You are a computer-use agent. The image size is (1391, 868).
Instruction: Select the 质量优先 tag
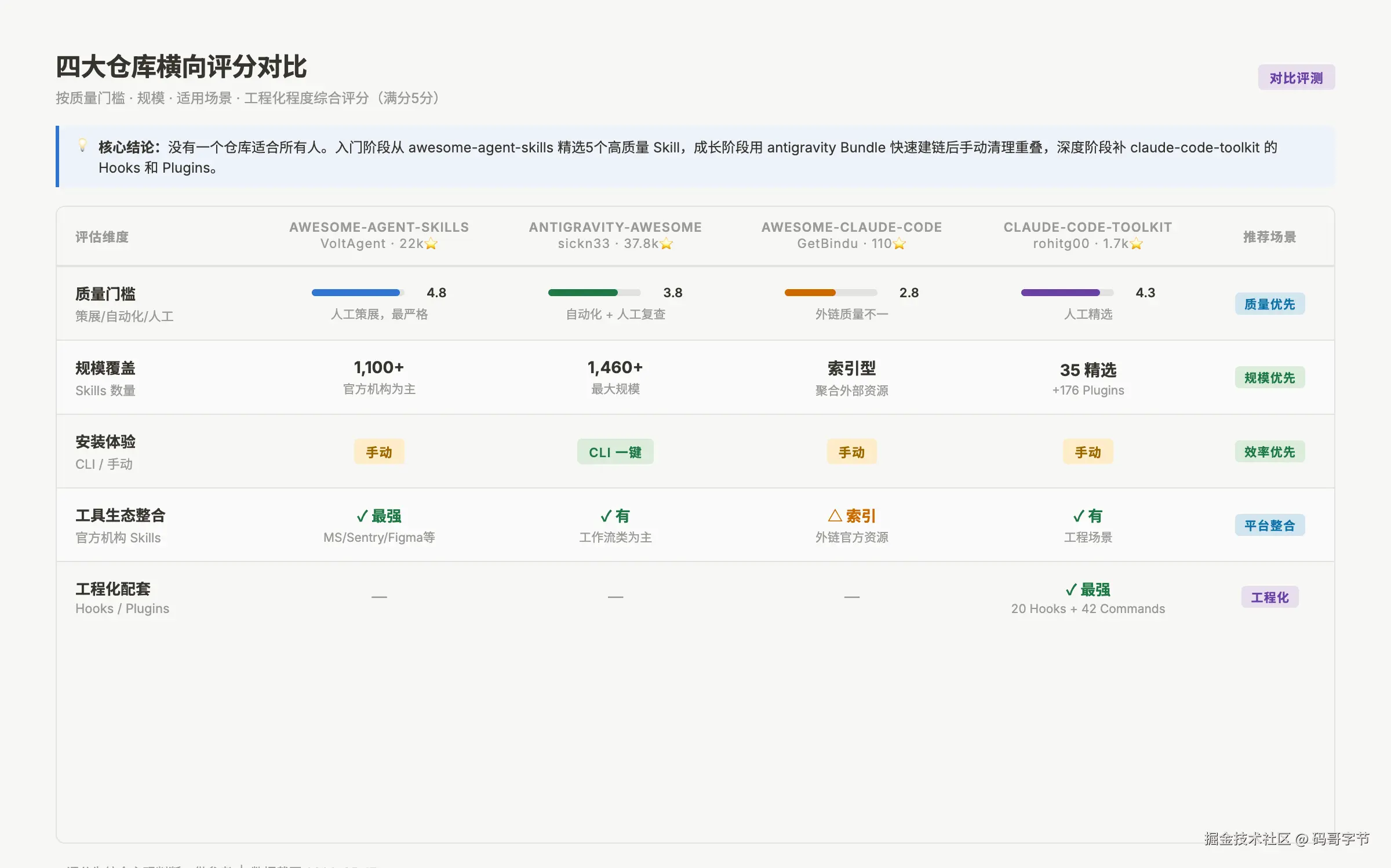[1269, 304]
